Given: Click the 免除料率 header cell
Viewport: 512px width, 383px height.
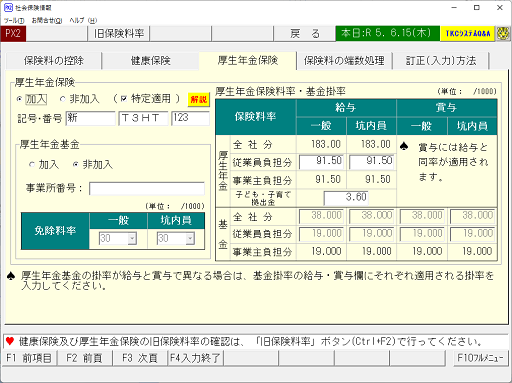Looking at the screenshot, I should (55, 231).
